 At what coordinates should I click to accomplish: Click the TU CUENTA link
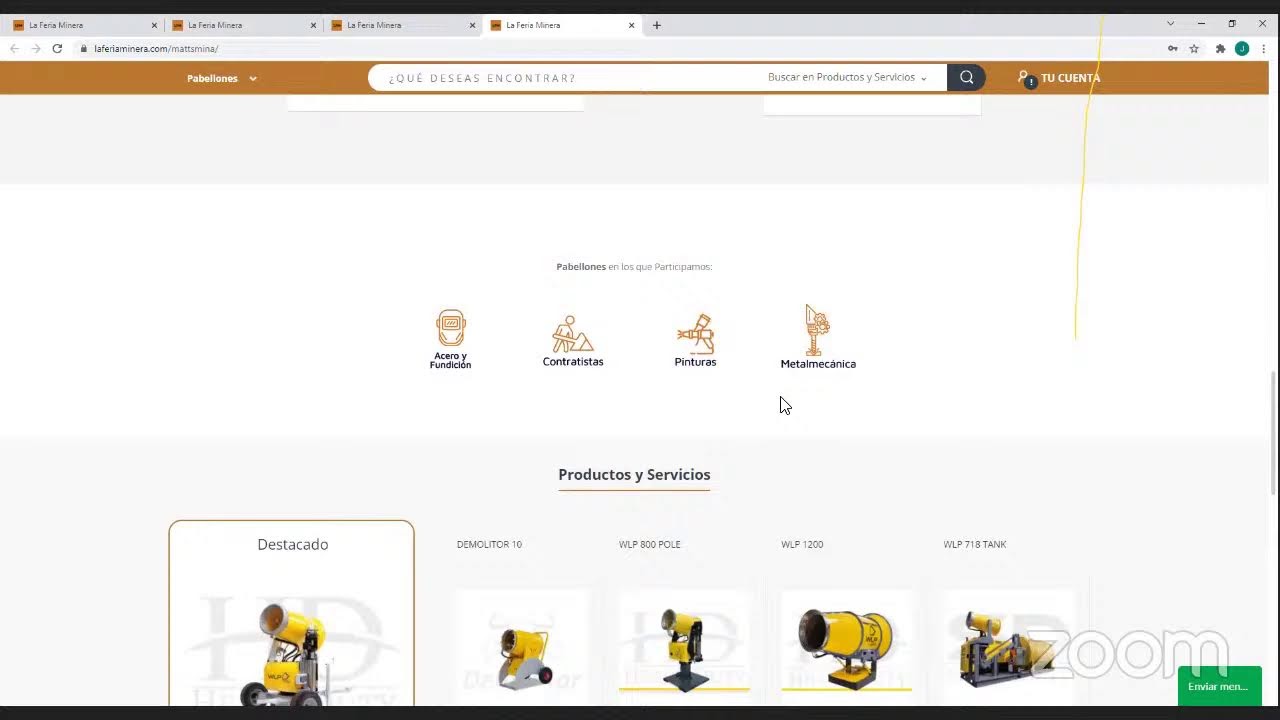[1070, 78]
